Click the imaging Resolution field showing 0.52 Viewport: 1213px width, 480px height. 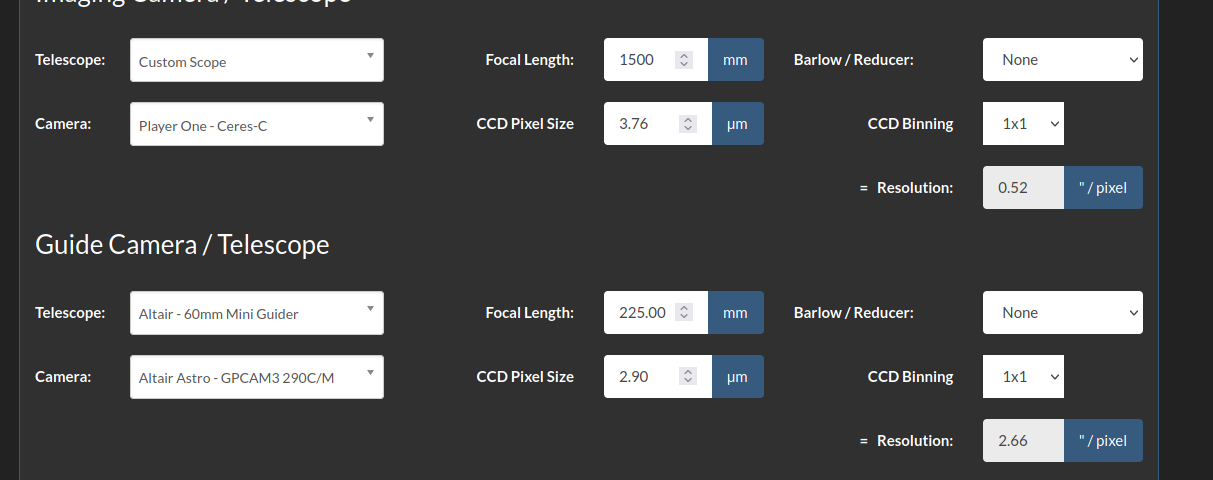(1022, 188)
